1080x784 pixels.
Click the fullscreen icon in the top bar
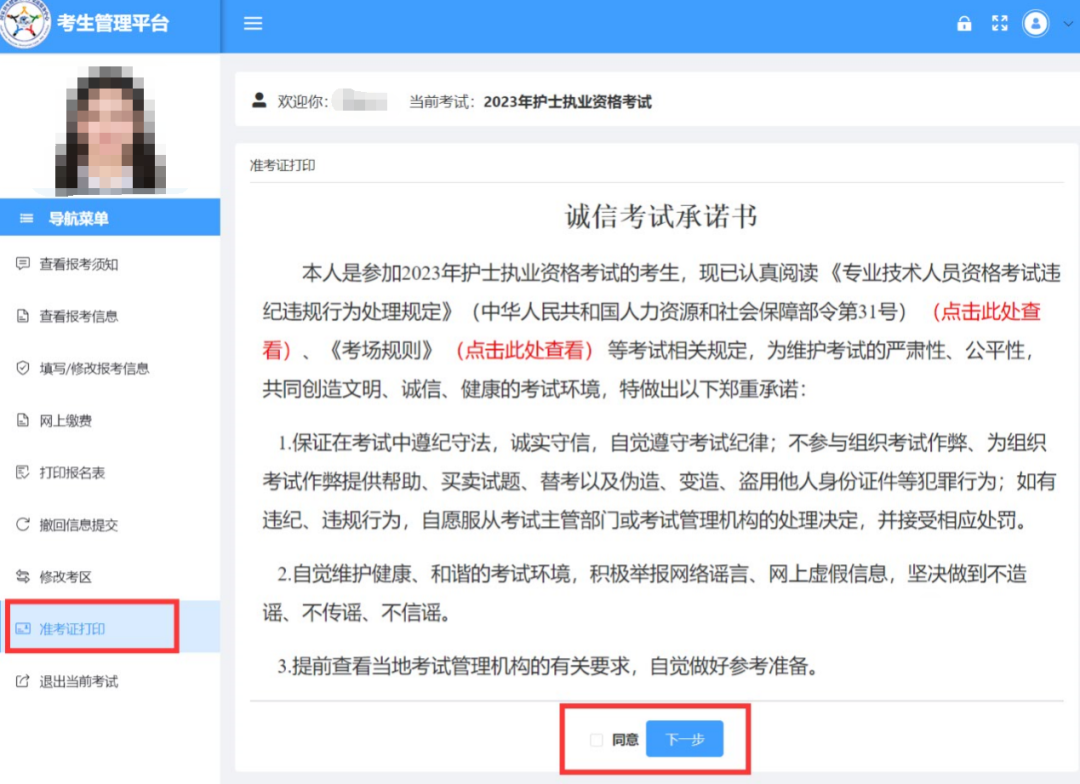[x=999, y=23]
